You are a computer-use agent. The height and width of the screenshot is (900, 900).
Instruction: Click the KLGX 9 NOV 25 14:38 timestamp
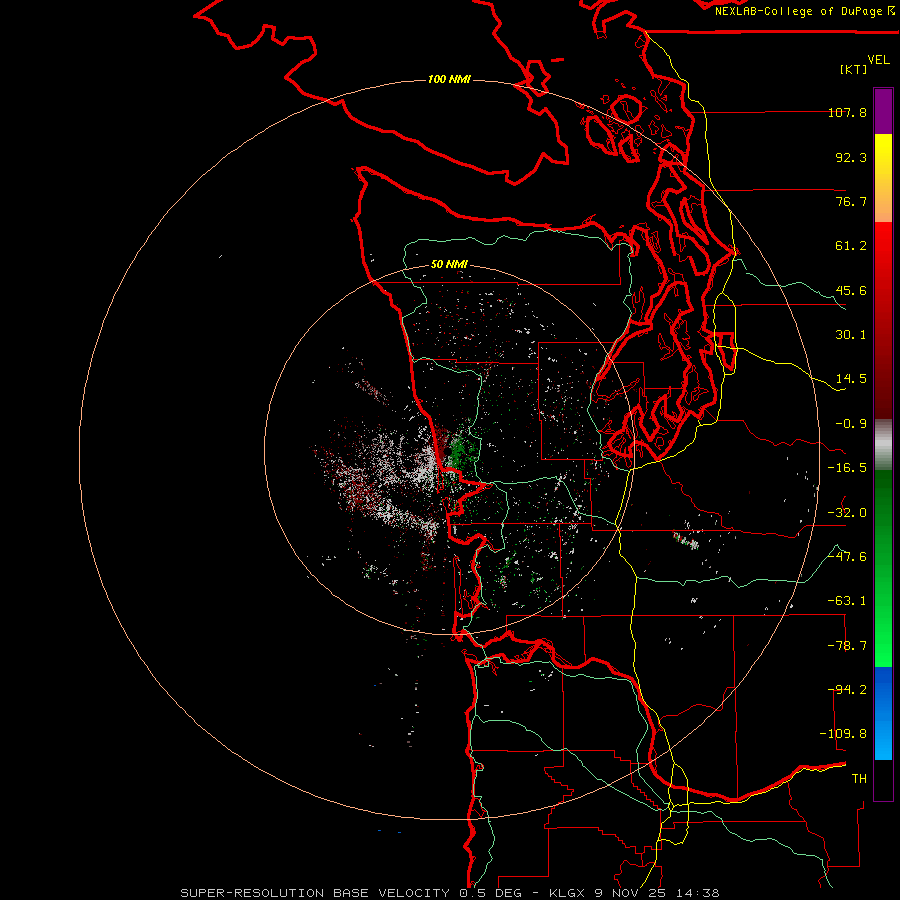pos(634,893)
